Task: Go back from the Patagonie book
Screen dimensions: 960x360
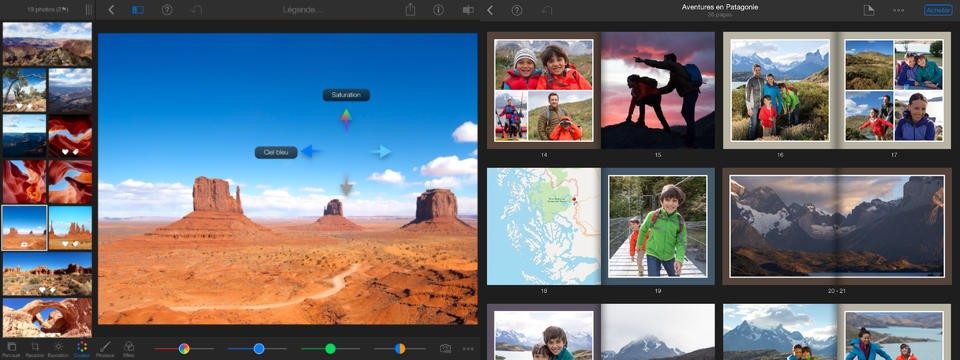Action: (x=490, y=10)
